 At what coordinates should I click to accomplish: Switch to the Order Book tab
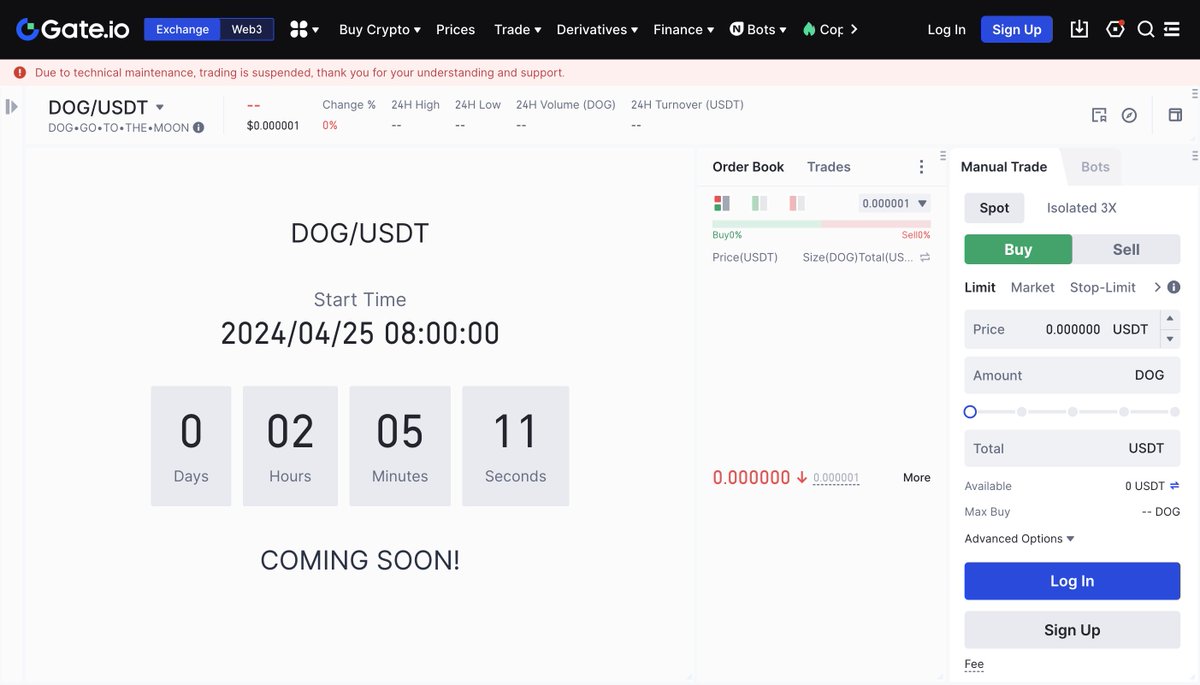tap(748, 167)
